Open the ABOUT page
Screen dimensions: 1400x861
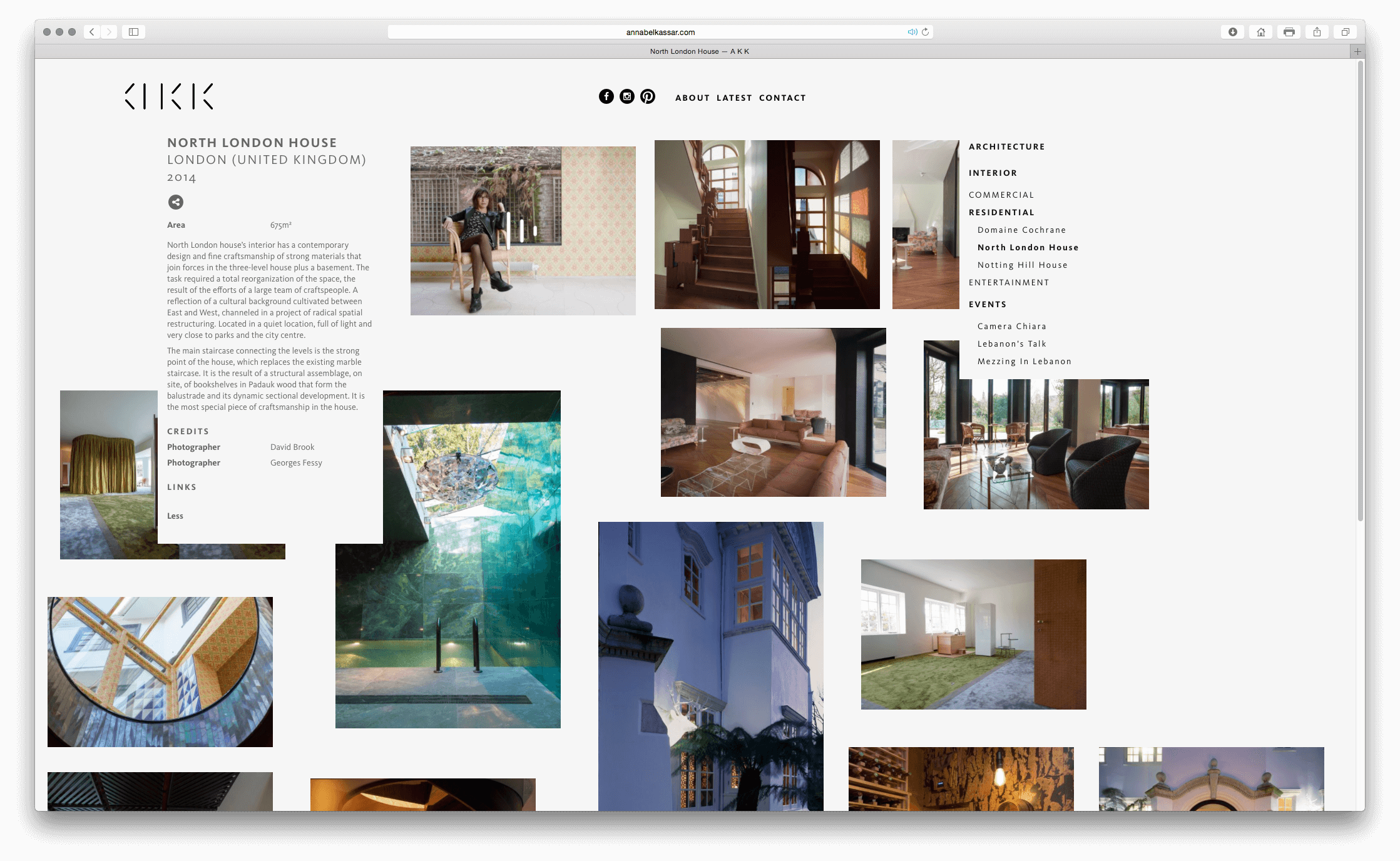pyautogui.click(x=692, y=98)
